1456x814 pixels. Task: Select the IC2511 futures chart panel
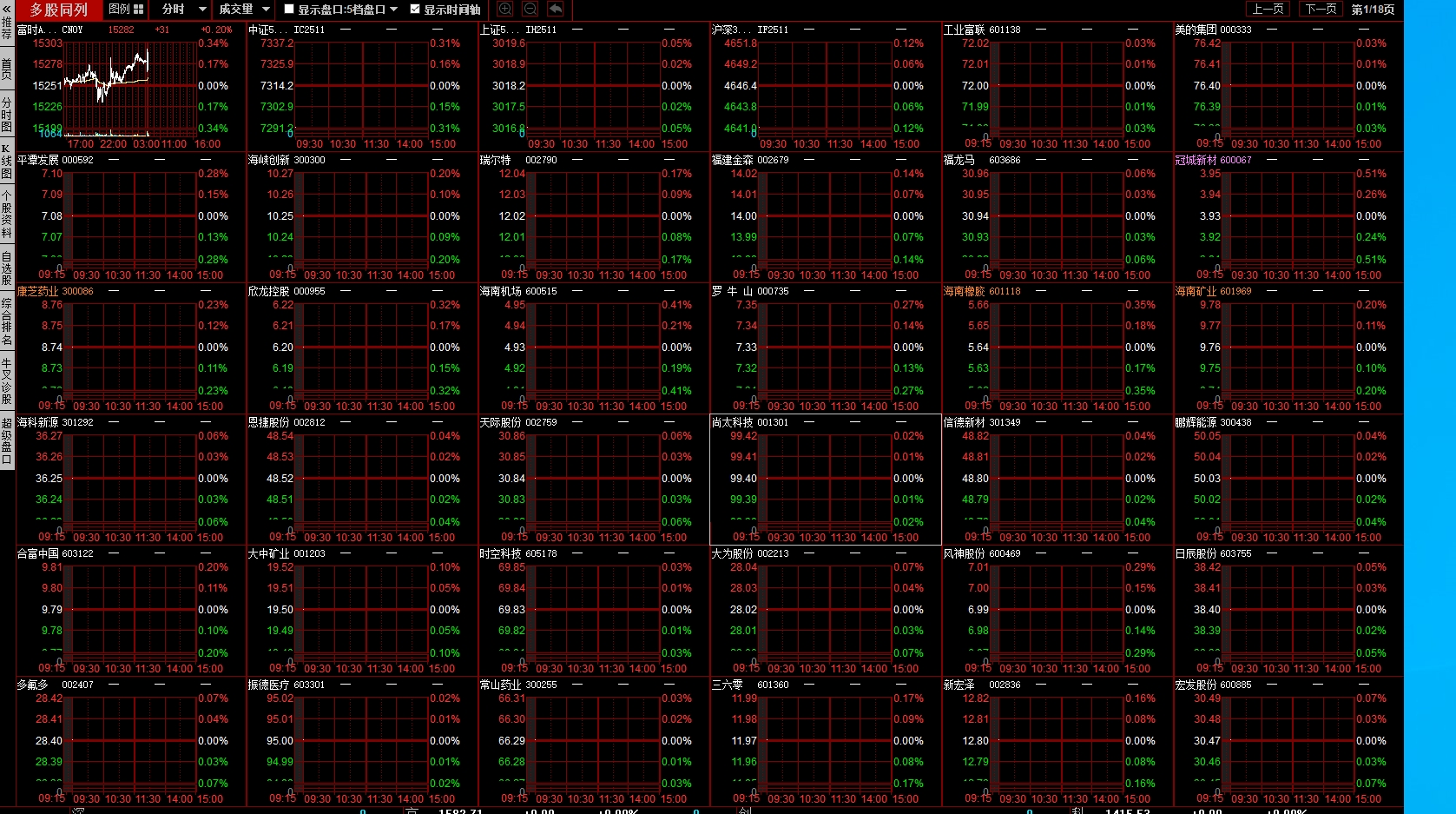pyautogui.click(x=362, y=87)
